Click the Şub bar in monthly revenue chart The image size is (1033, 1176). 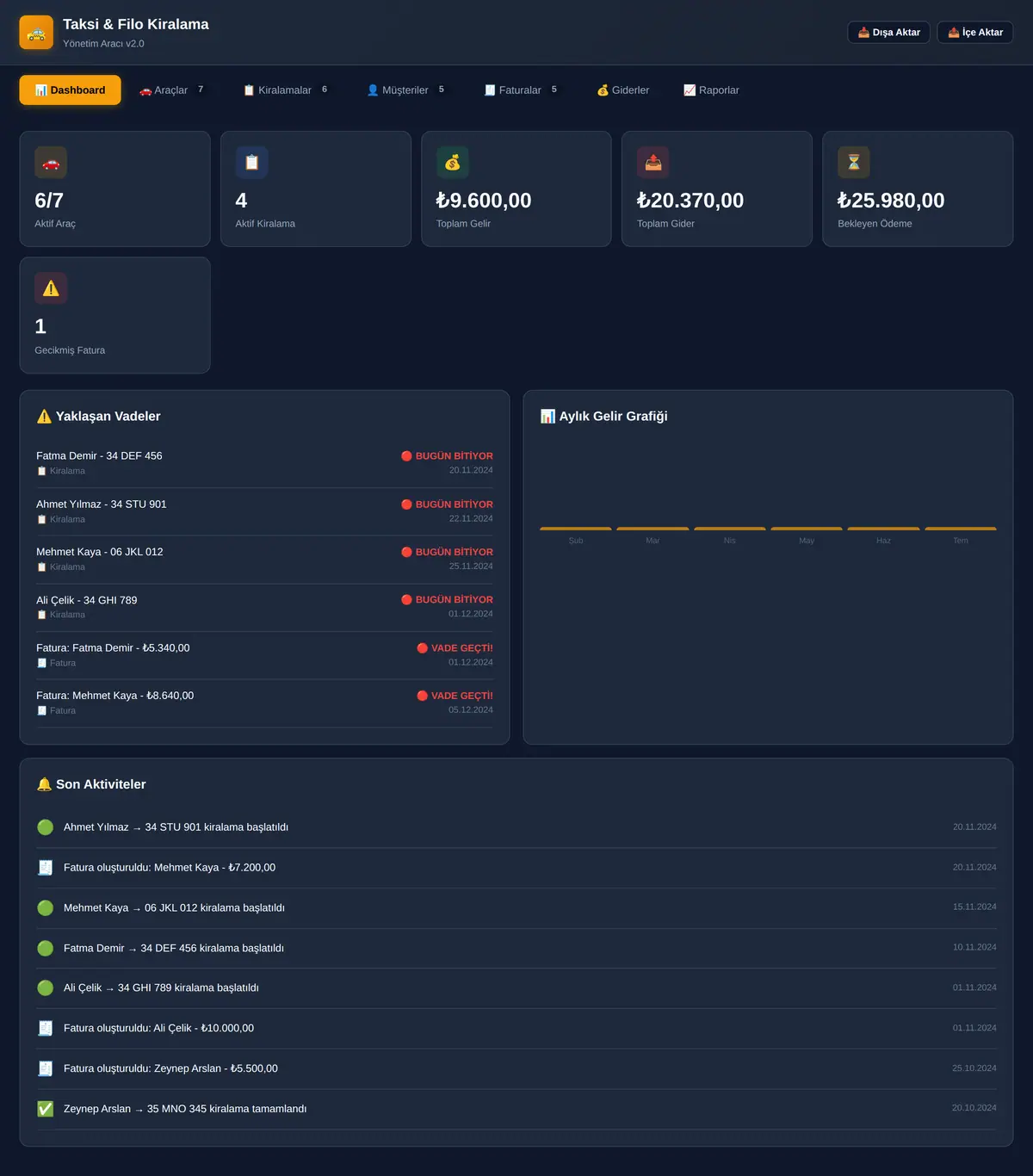click(576, 529)
